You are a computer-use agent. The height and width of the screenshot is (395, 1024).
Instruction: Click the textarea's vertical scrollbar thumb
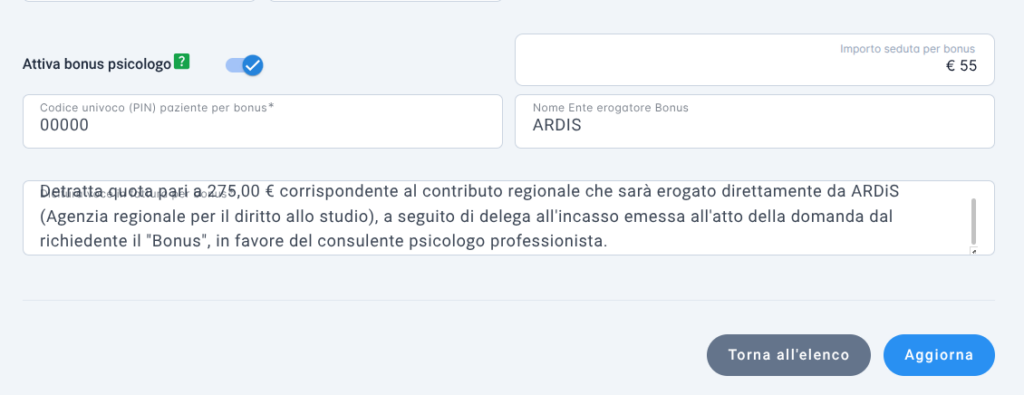click(974, 221)
